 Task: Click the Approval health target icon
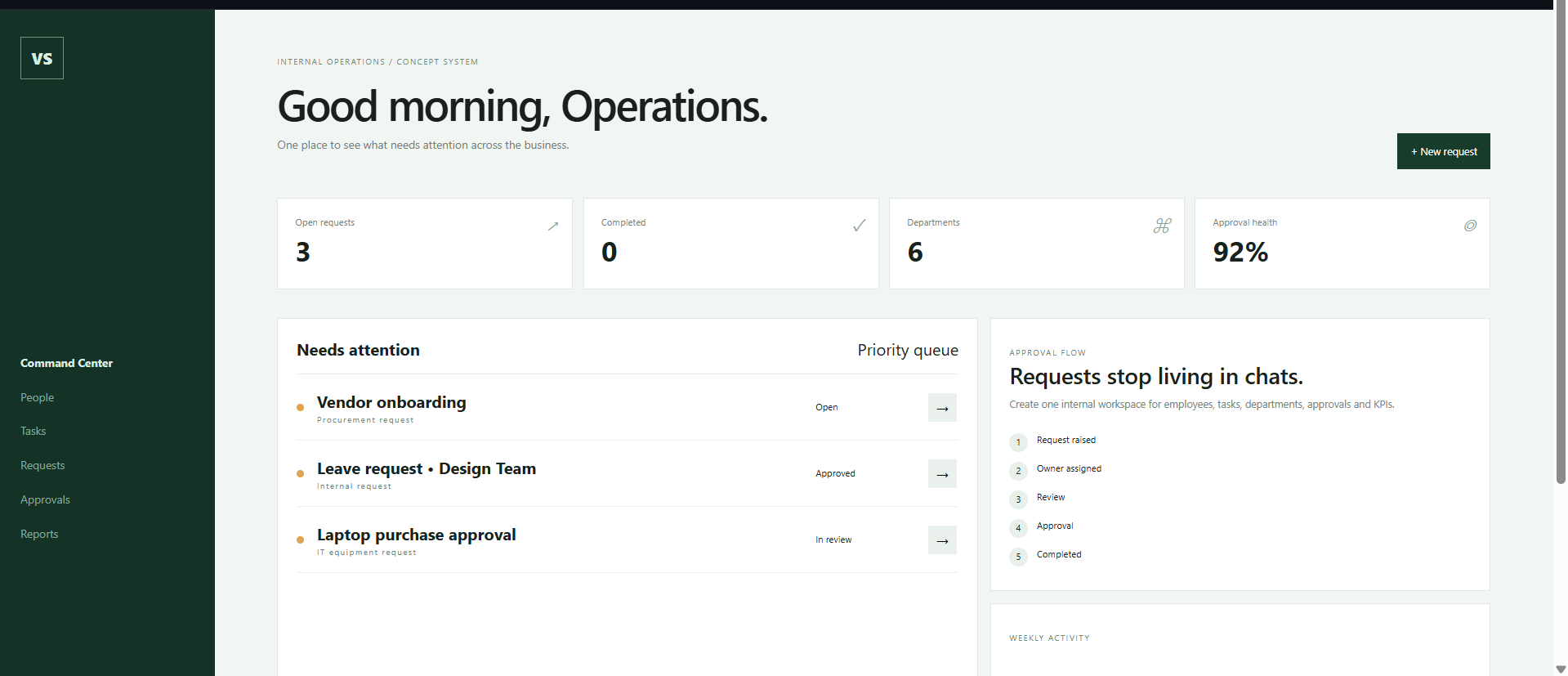coord(1470,226)
